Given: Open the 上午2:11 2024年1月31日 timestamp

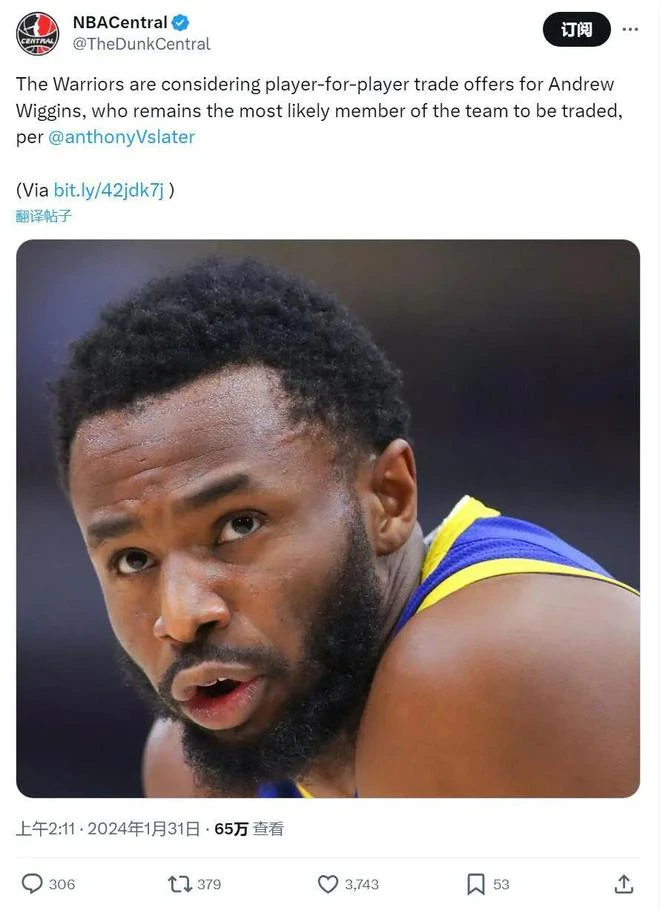Looking at the screenshot, I should coord(108,829).
